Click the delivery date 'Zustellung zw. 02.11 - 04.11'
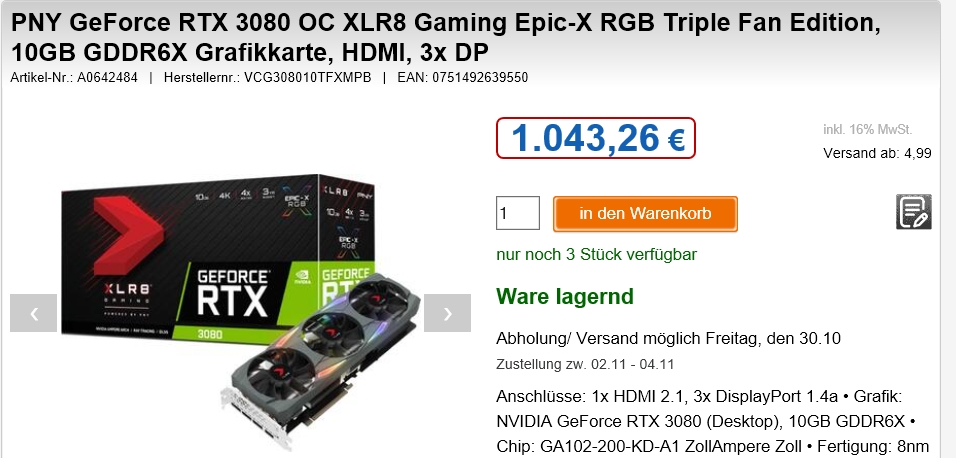The image size is (956, 458). [585, 365]
